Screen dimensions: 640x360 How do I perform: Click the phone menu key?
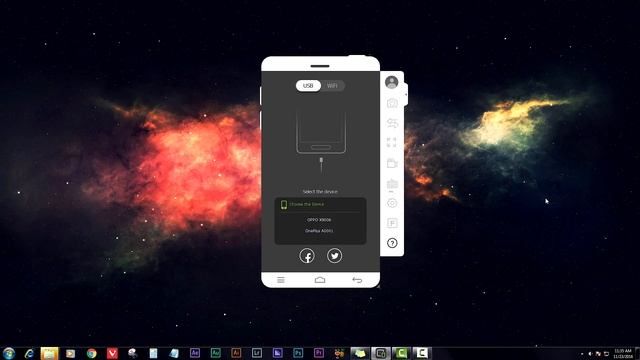281,280
